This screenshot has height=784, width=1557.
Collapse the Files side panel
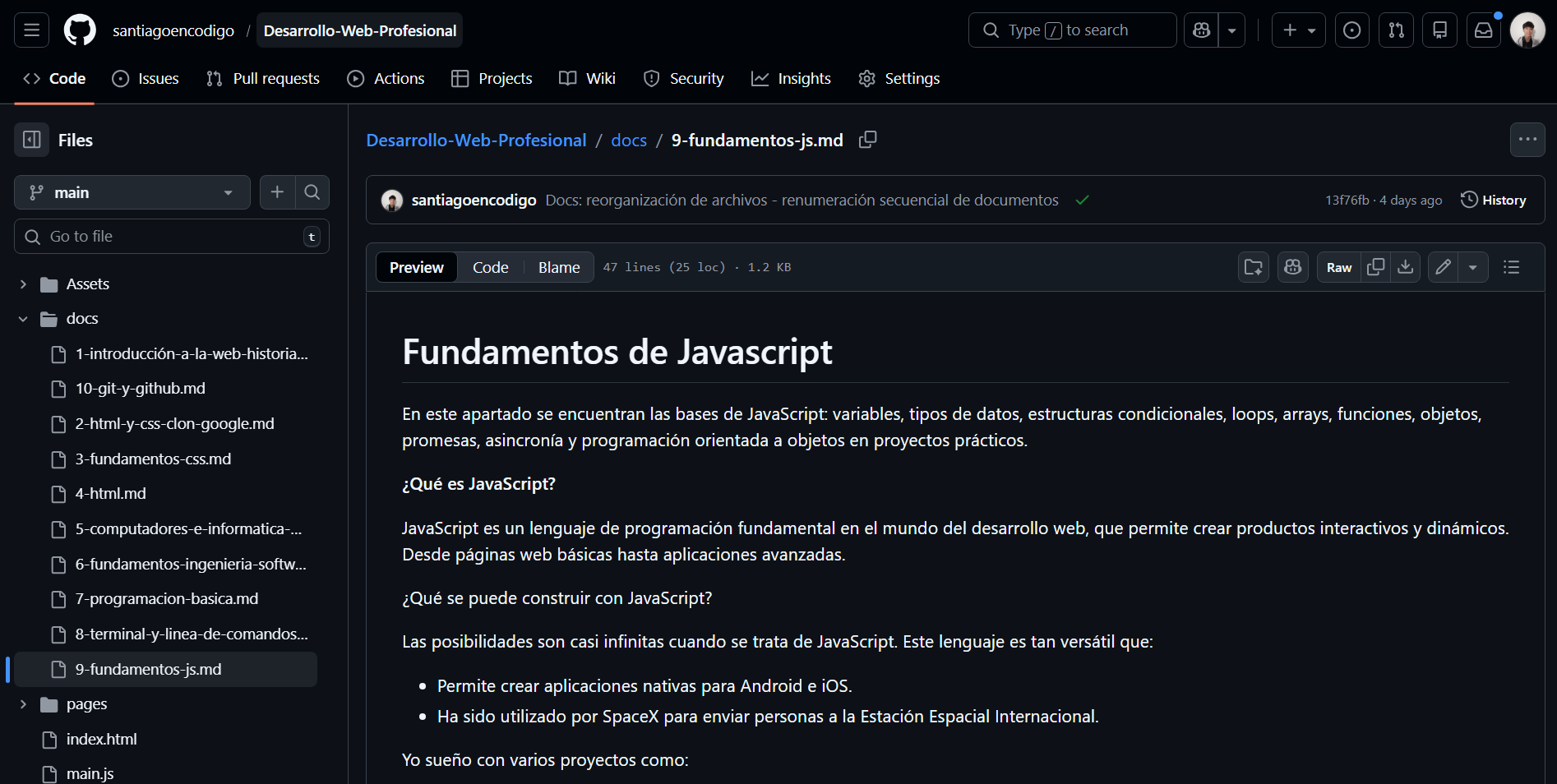click(x=30, y=140)
